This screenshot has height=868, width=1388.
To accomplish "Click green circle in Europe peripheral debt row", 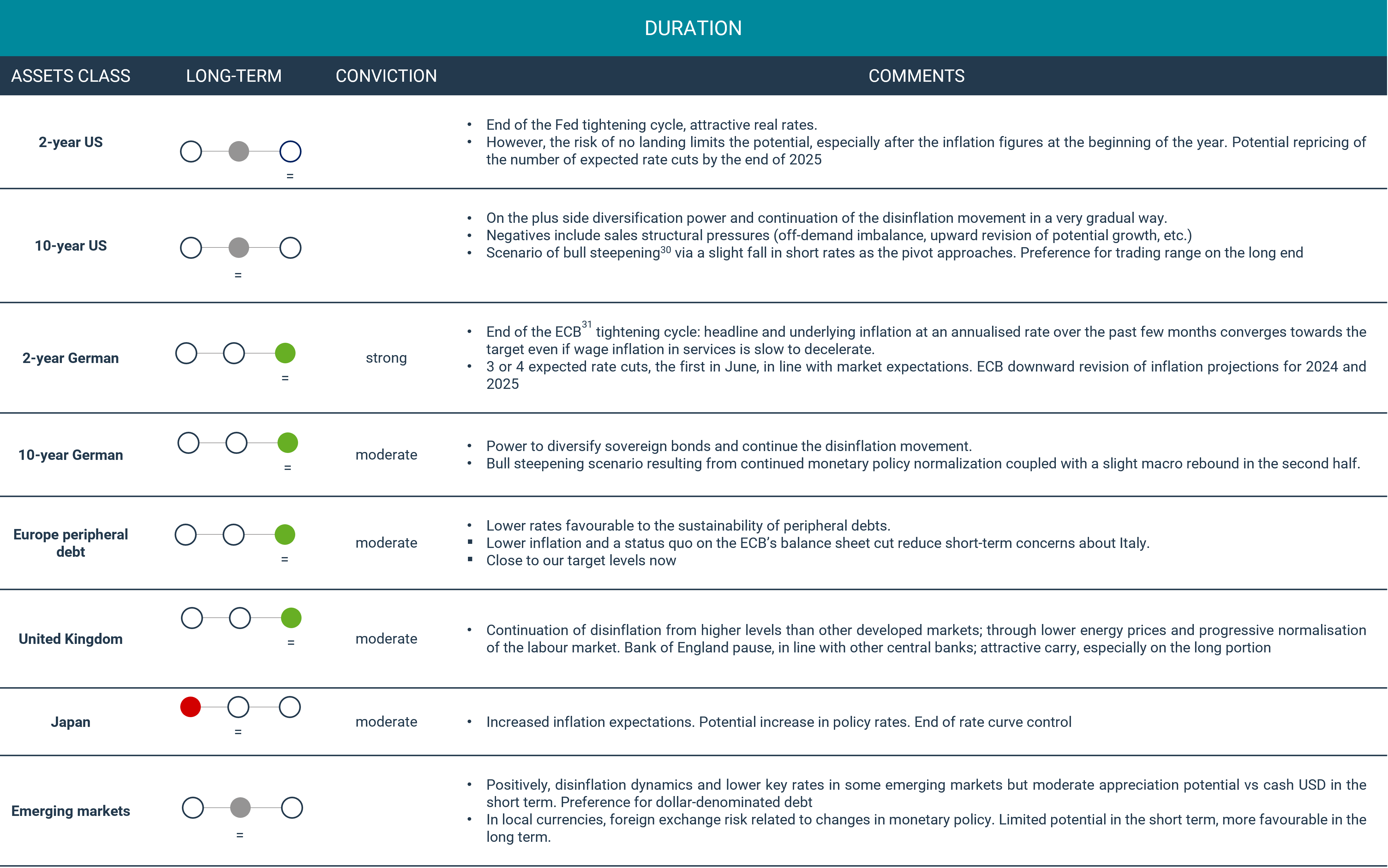I will click(285, 534).
